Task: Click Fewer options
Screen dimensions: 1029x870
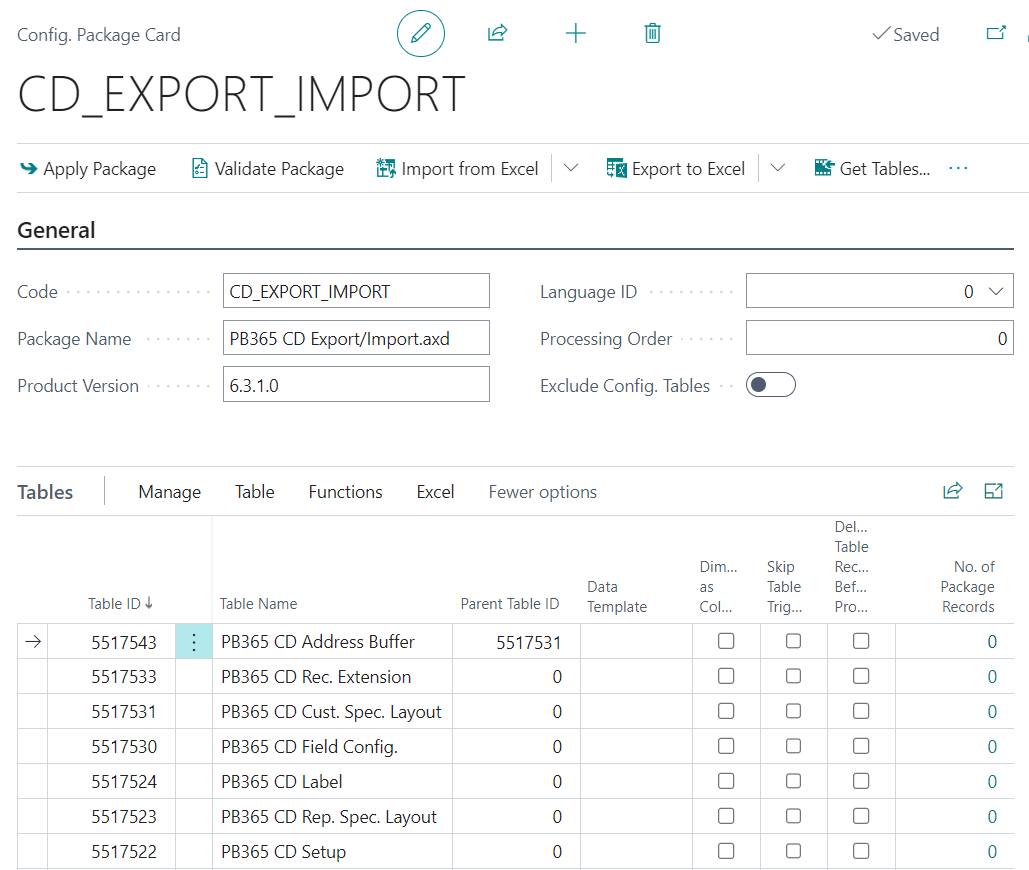Action: coord(543,492)
